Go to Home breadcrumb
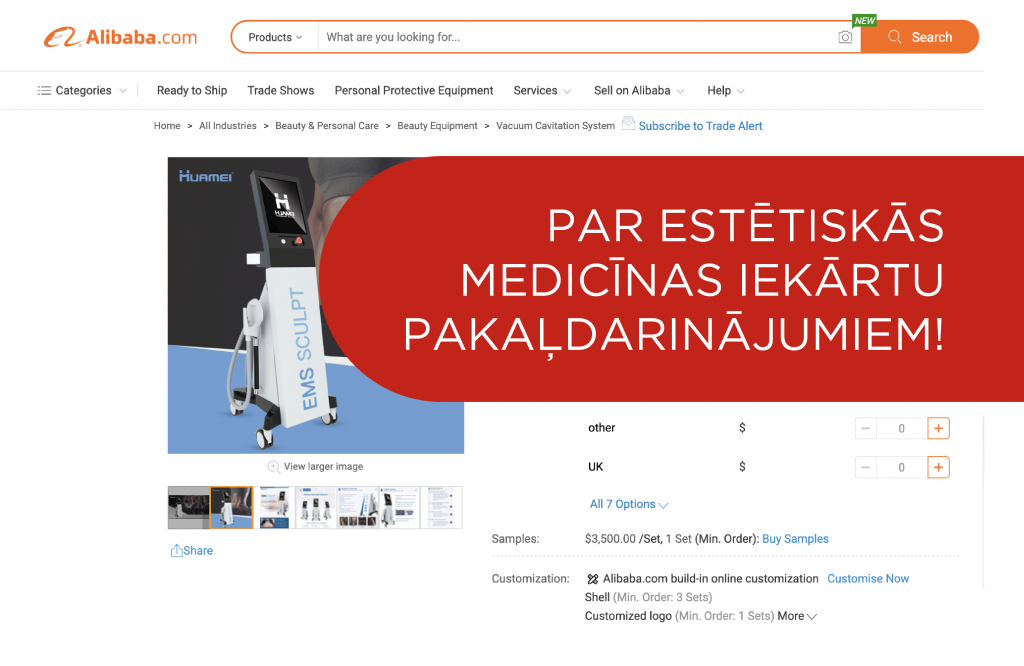Screen dimensions: 1024x666 pos(167,126)
